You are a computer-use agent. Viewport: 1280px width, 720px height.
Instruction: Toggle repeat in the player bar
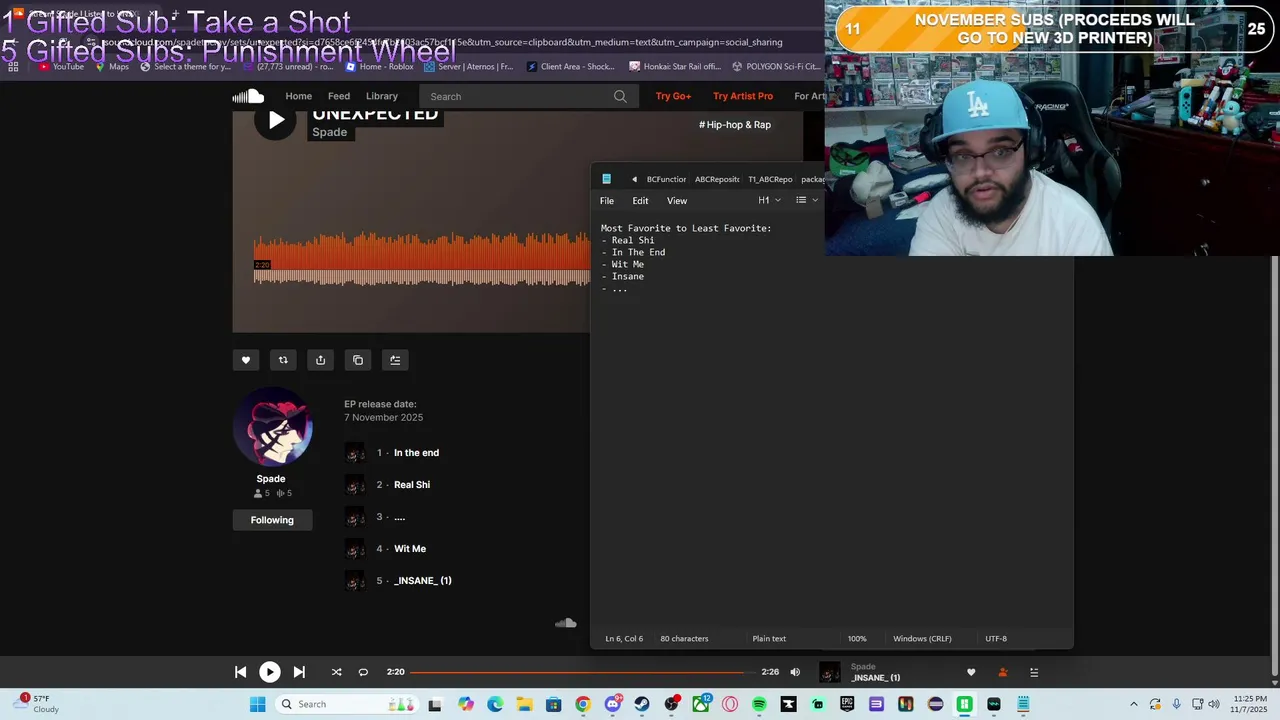click(x=363, y=672)
